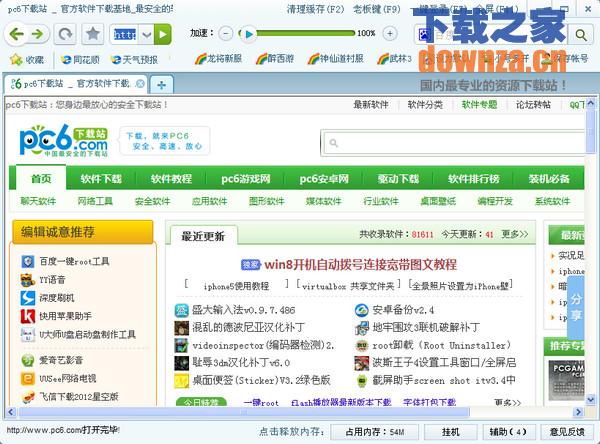
Task: Select the 首页 navigation tab
Action: pyautogui.click(x=41, y=178)
